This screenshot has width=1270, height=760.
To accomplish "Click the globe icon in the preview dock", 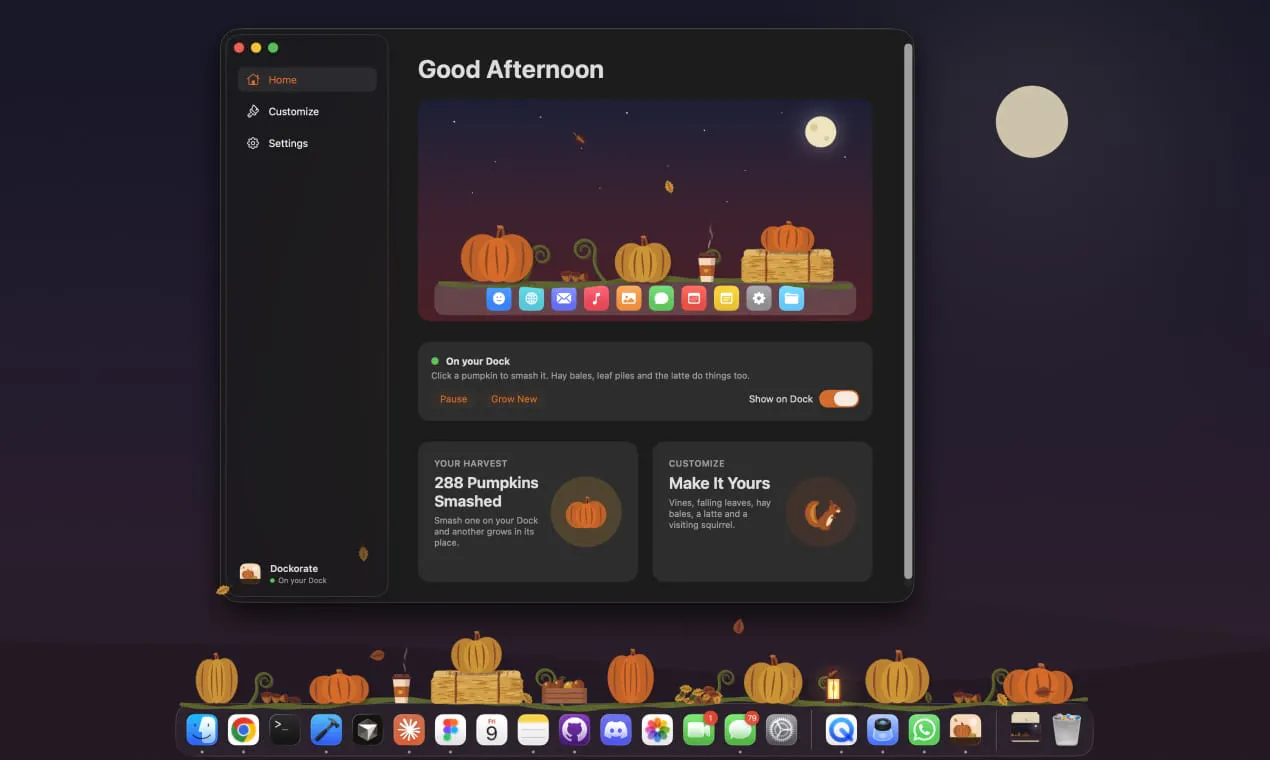I will pos(532,298).
